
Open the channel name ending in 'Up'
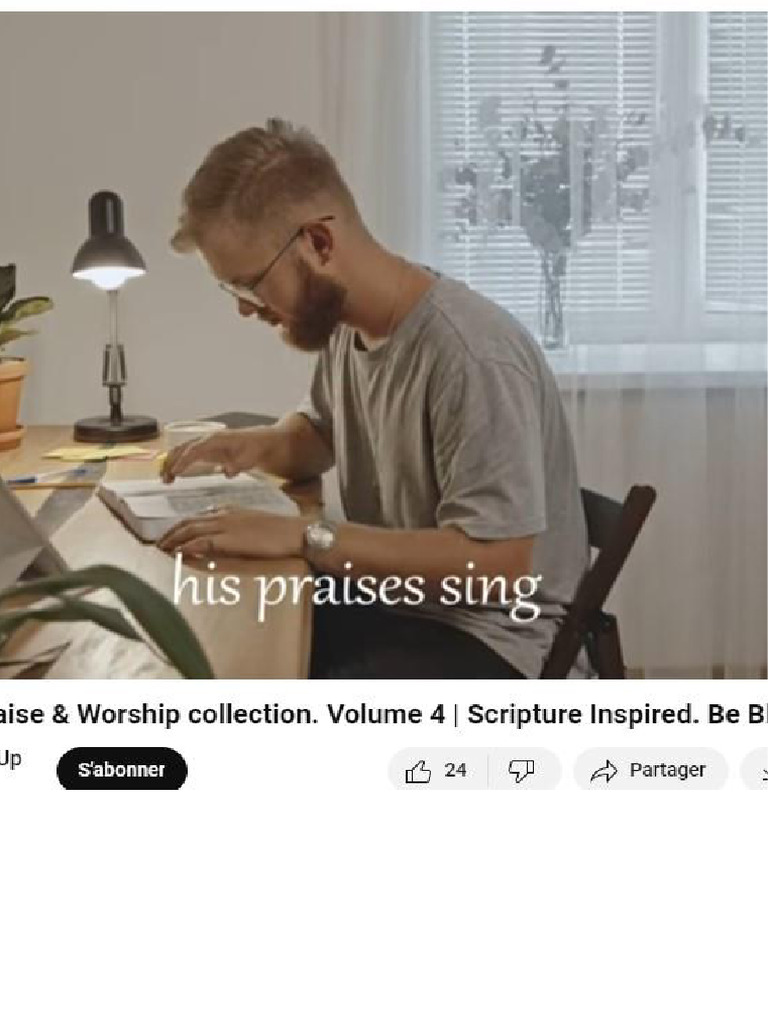[x=10, y=759]
